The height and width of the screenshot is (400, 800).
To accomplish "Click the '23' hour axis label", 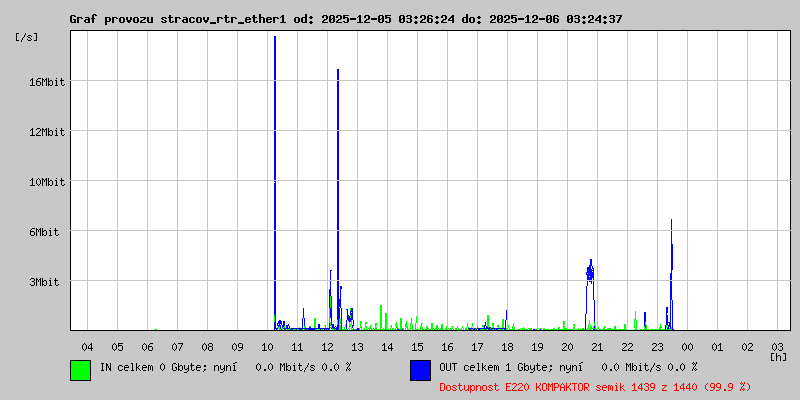I will click(657, 347).
